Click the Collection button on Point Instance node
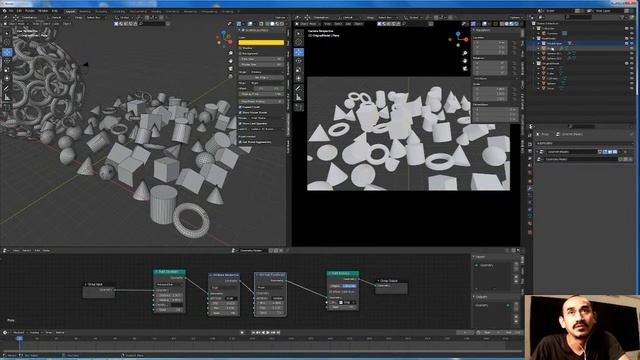The image size is (640, 360). pyautogui.click(x=349, y=286)
